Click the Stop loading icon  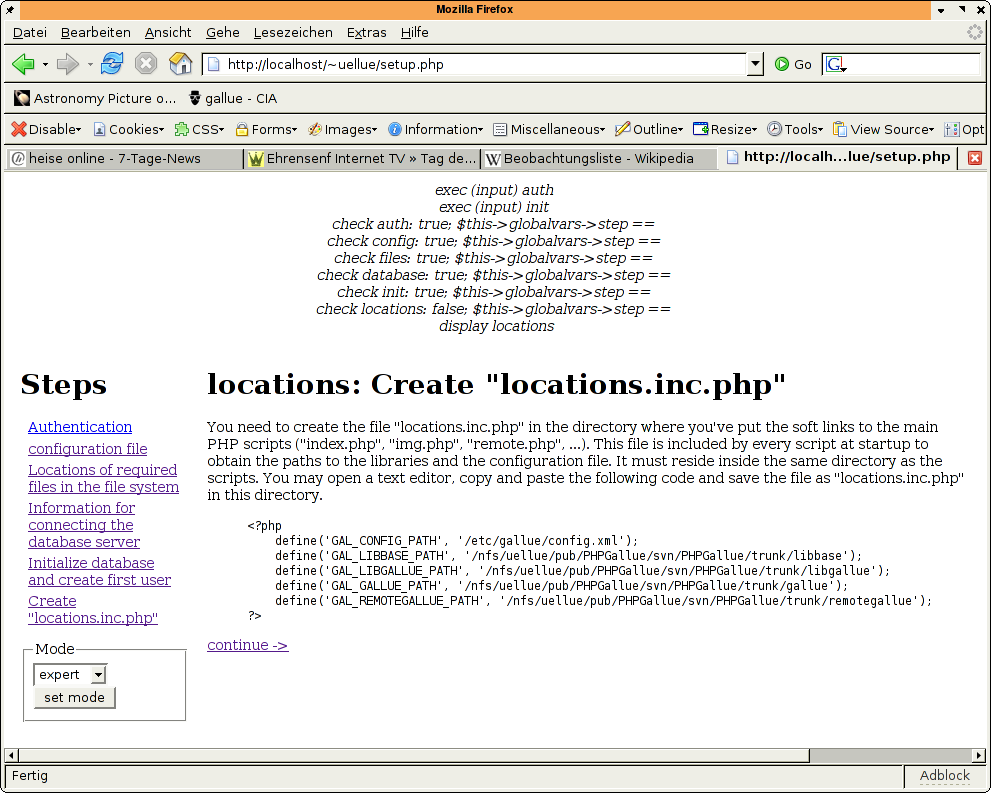pos(146,64)
